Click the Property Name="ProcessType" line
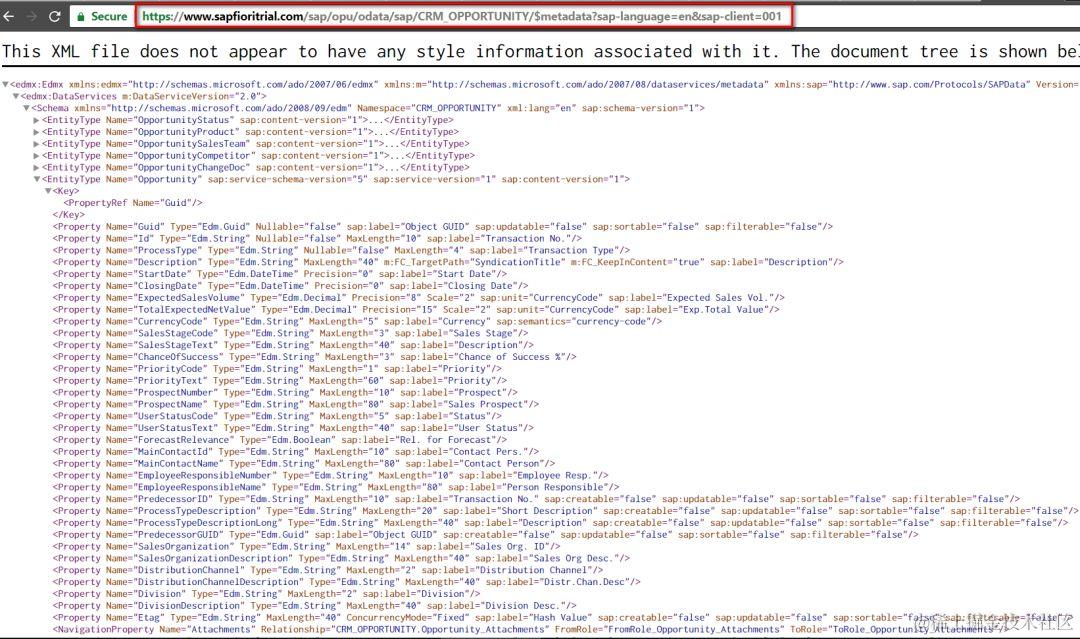This screenshot has height=639, width=1080. point(342,250)
